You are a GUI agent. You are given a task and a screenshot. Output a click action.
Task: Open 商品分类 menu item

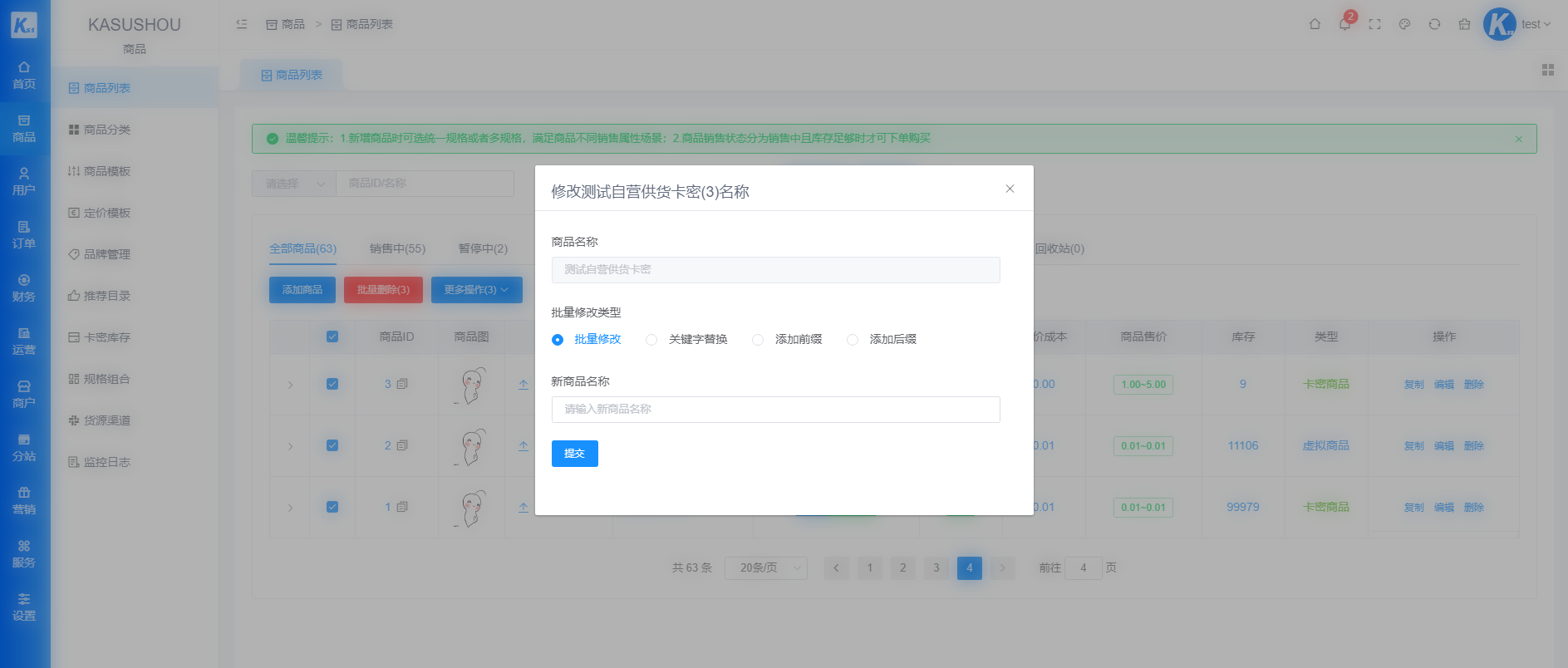point(135,130)
